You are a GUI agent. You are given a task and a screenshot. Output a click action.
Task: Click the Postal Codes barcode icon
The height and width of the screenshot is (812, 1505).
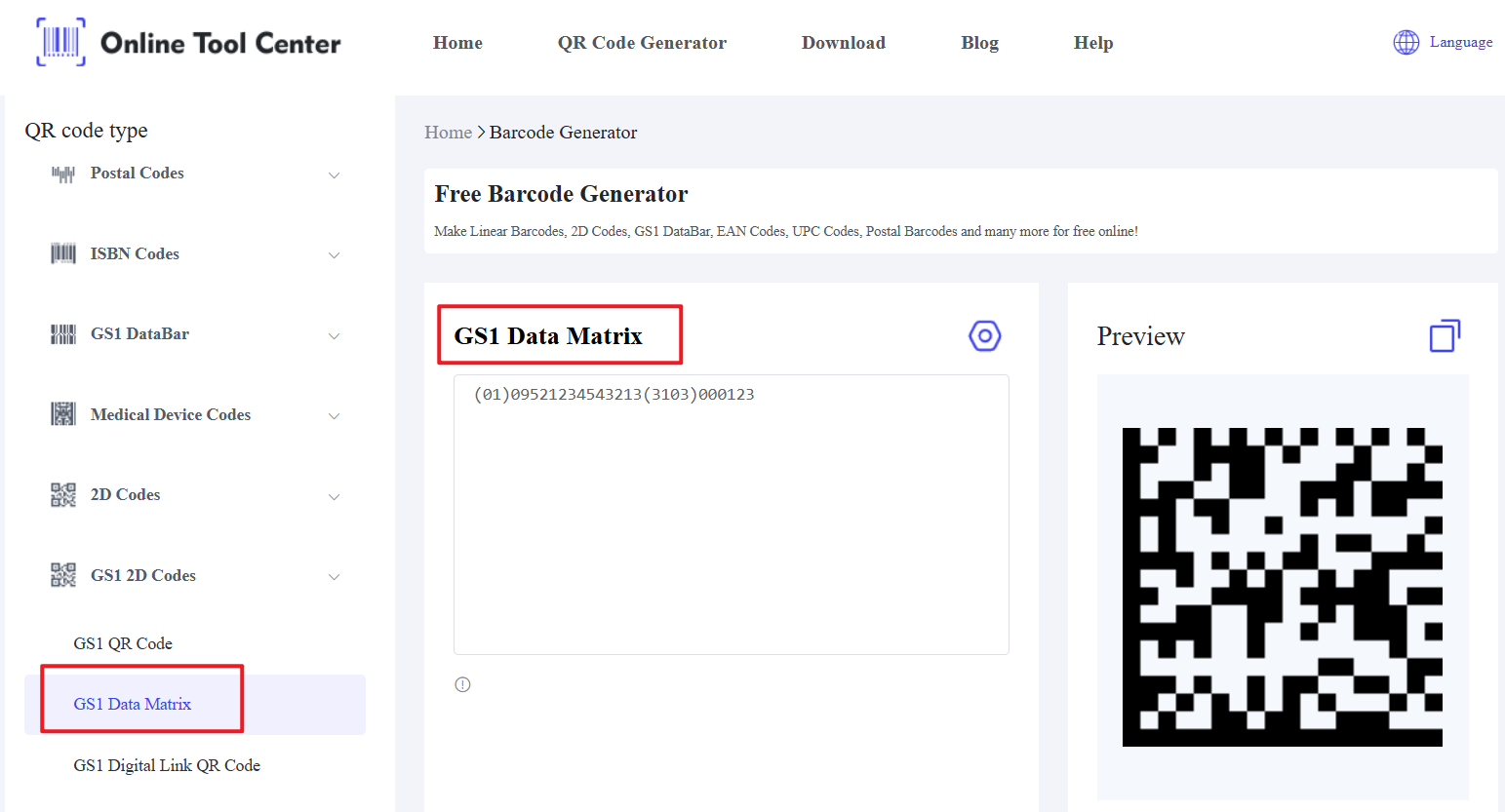[x=63, y=174]
